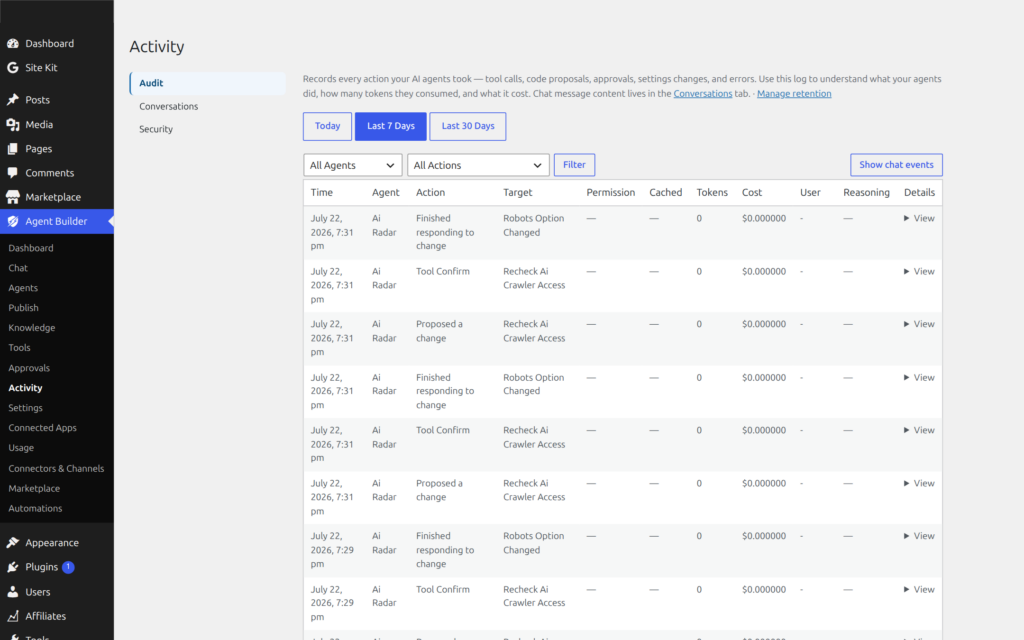Click the Media icon in sidebar
The width and height of the screenshot is (1024, 640).
pos(12,124)
